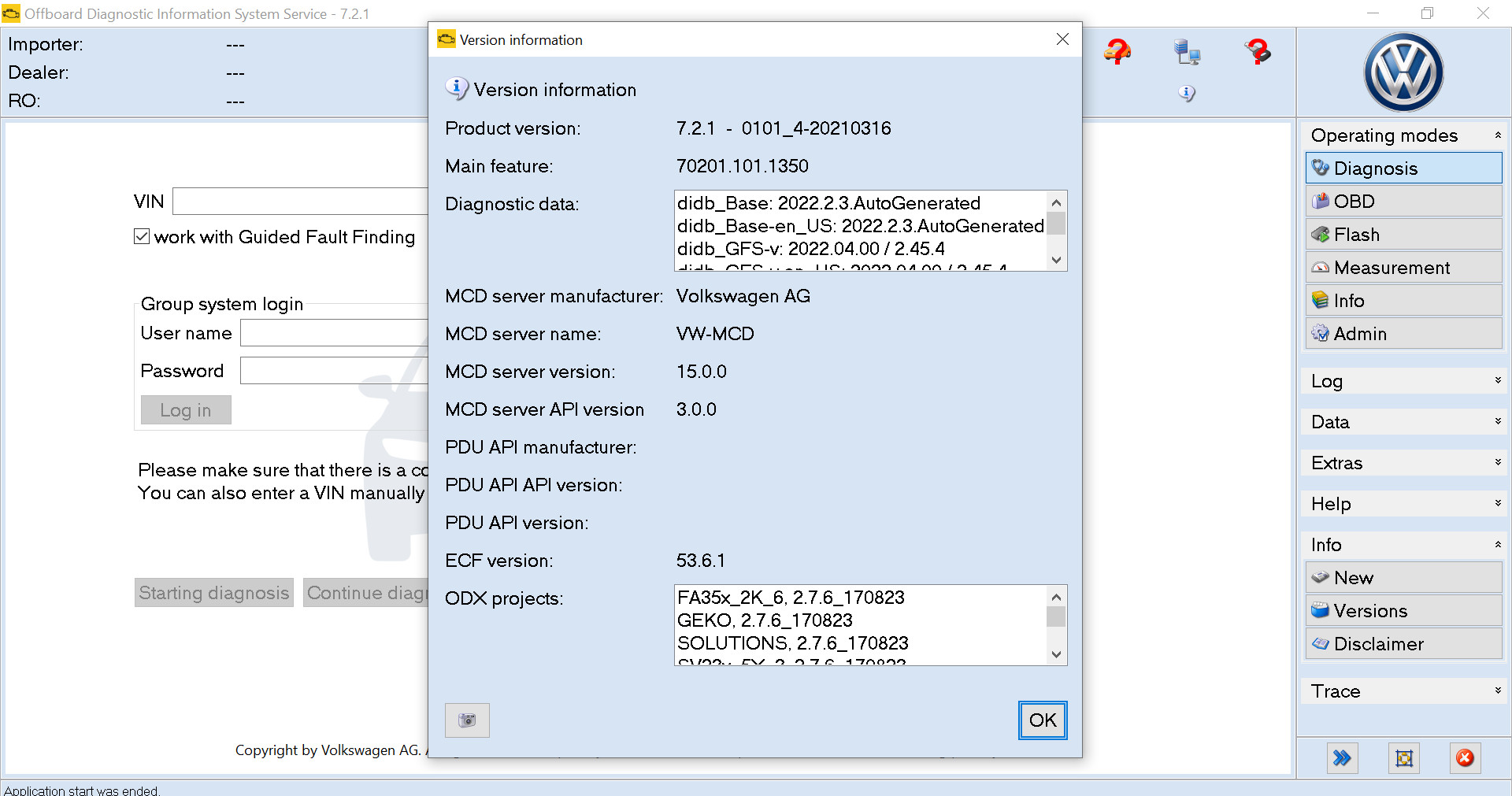
Task: Click the network computers icon in the toolbar
Action: coord(1187,52)
